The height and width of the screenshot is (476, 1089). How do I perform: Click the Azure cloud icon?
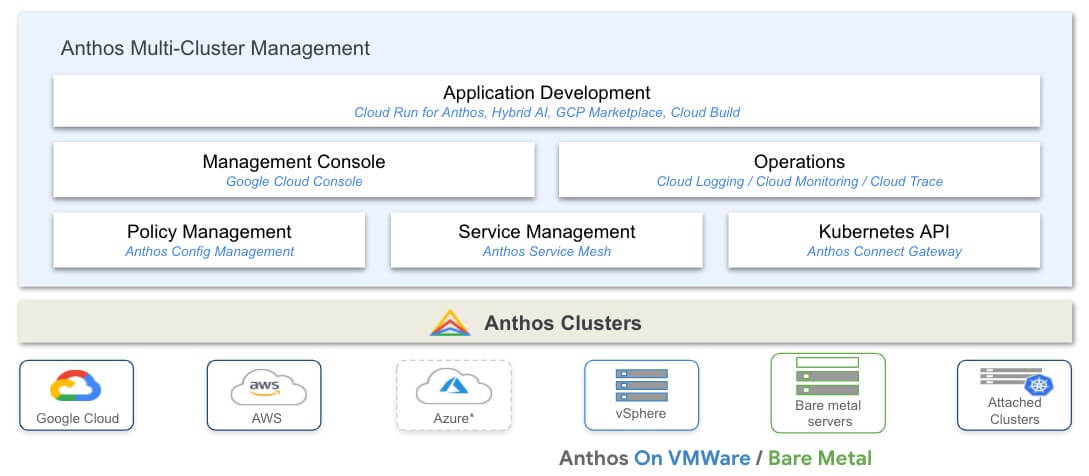point(453,385)
